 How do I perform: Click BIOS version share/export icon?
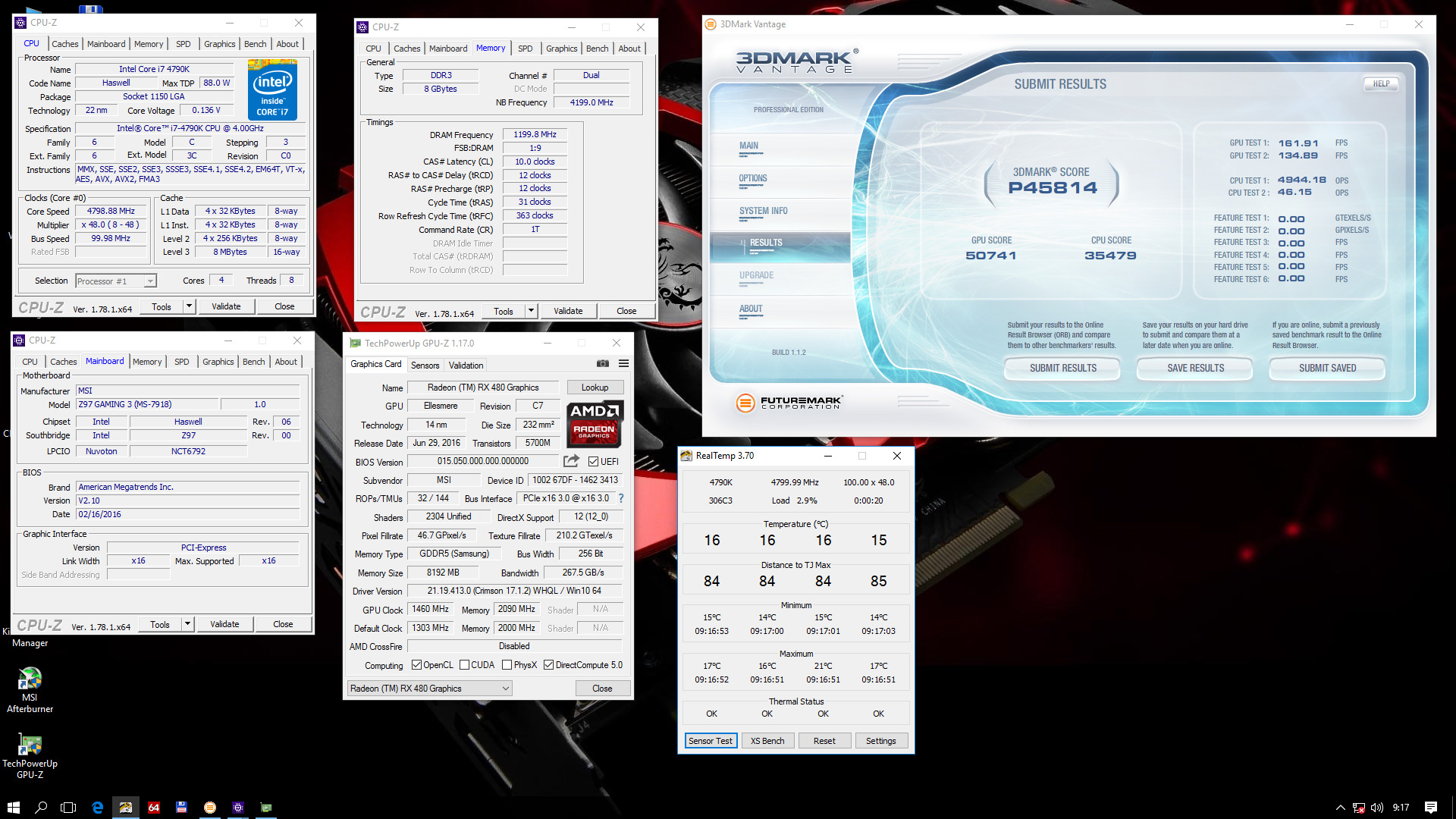(x=571, y=461)
